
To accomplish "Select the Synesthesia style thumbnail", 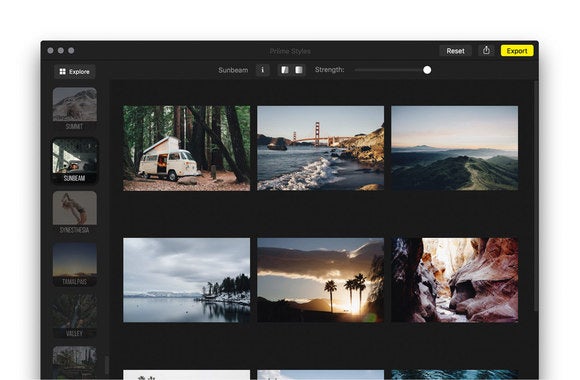I will pos(75,212).
